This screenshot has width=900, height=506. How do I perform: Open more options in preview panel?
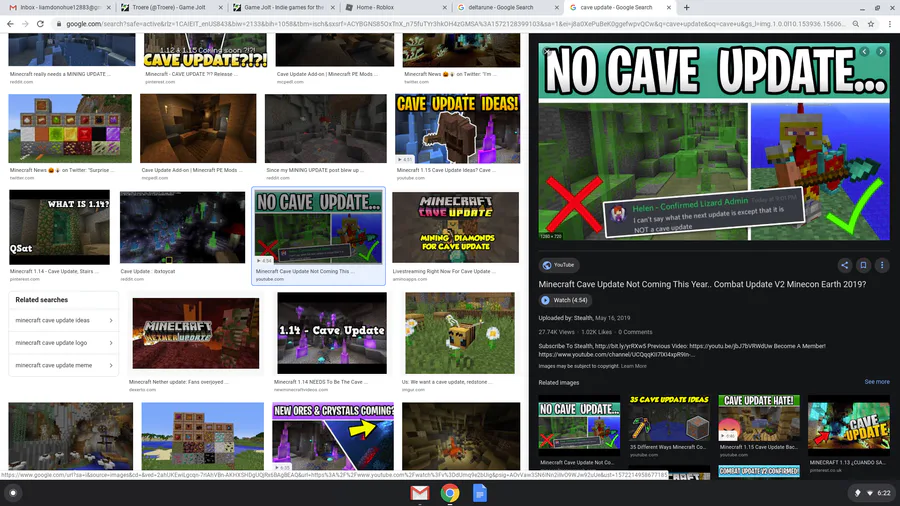(x=882, y=265)
